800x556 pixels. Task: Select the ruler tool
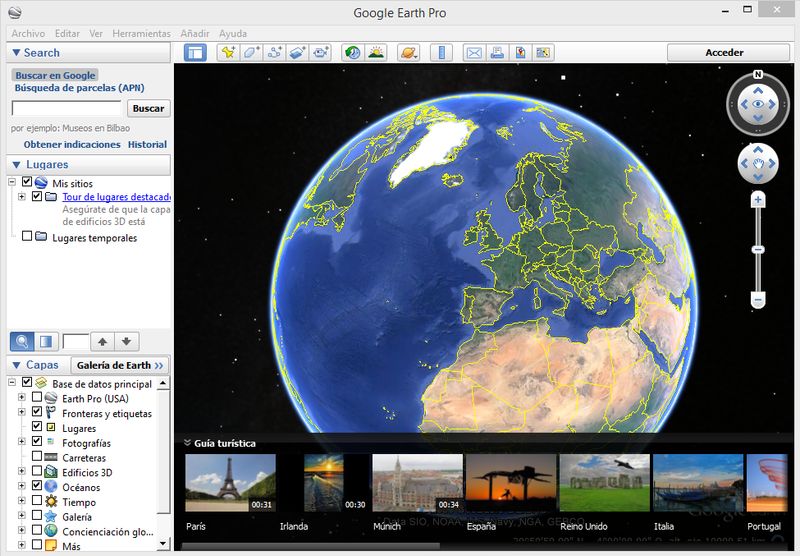click(441, 53)
